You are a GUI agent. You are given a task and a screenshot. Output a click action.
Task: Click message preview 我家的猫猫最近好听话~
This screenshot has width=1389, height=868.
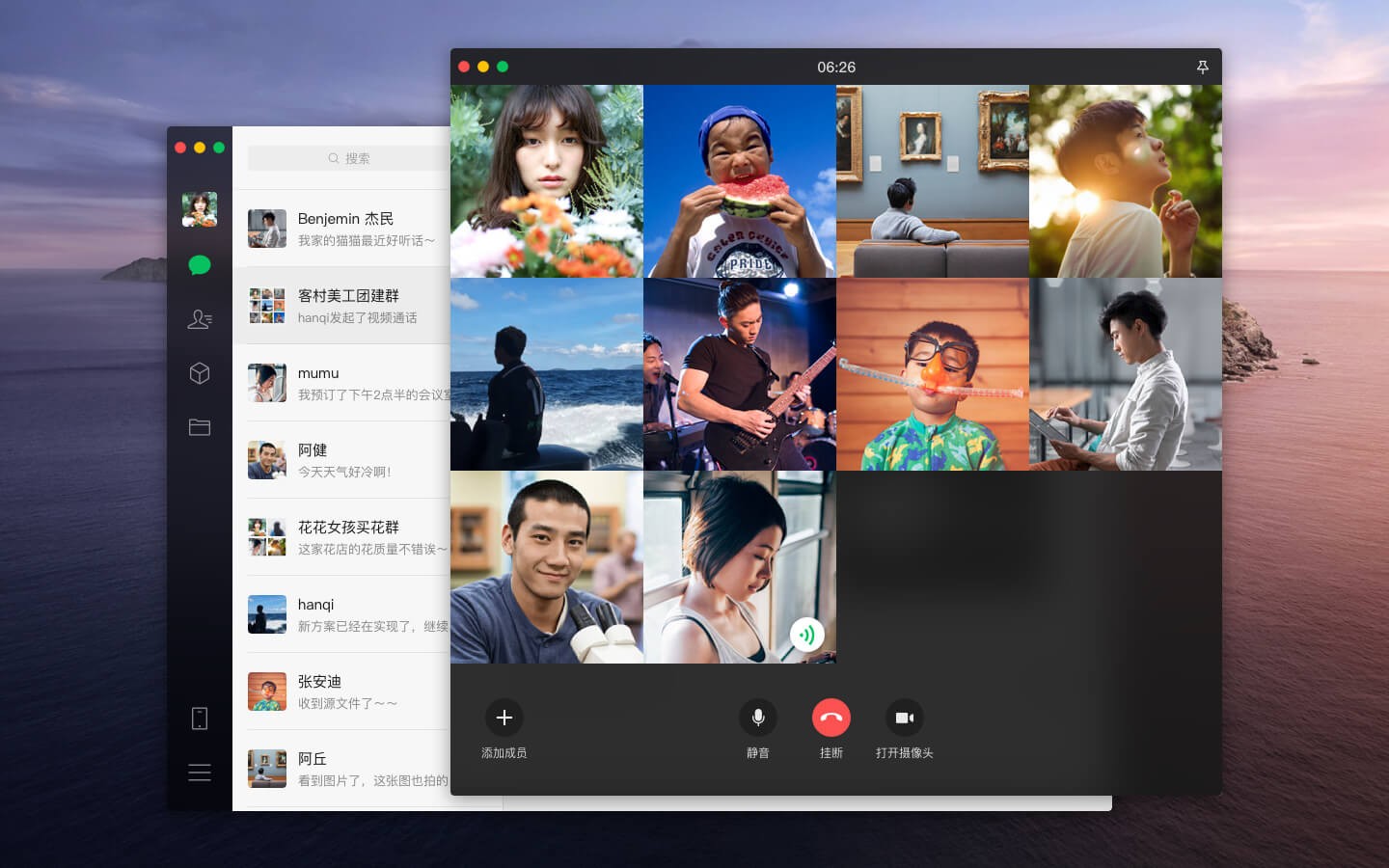(367, 240)
